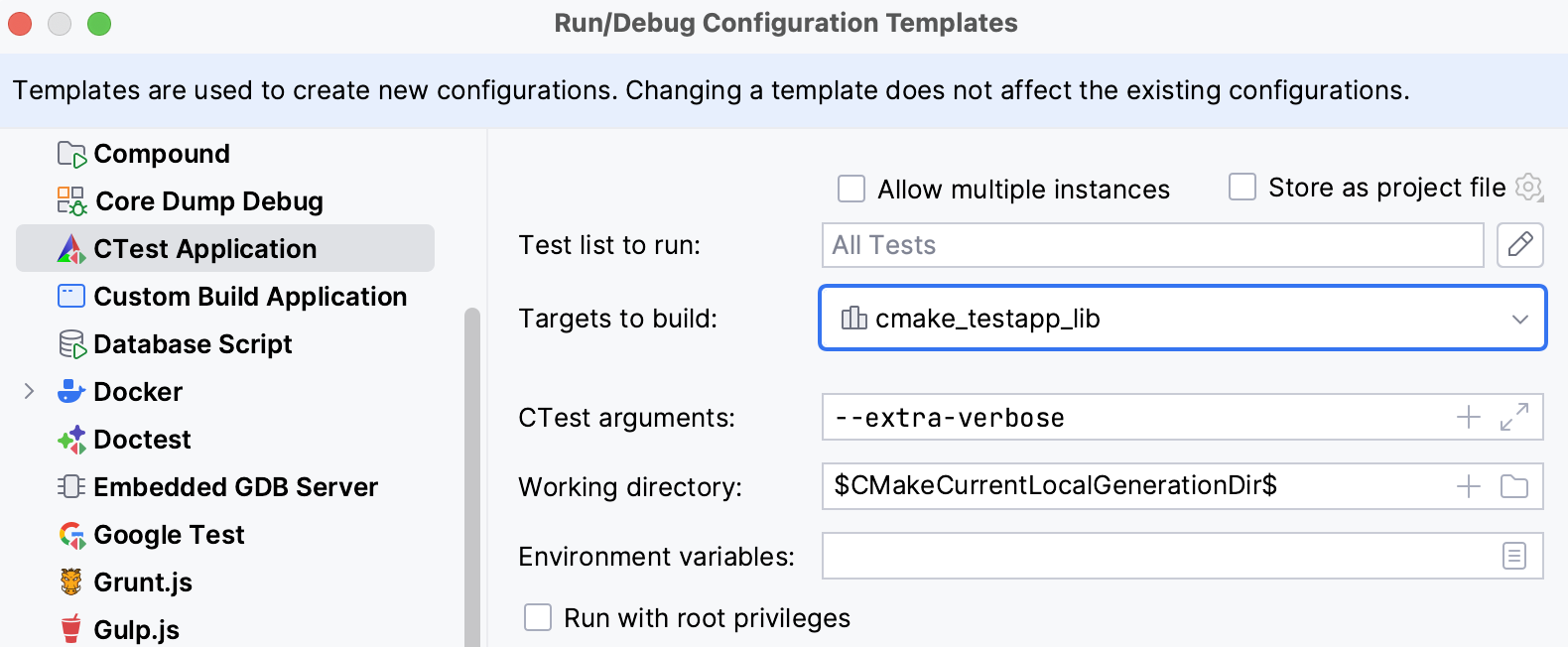Click the Core Dump Debug icon
The height and width of the screenshot is (647, 1568).
click(69, 200)
